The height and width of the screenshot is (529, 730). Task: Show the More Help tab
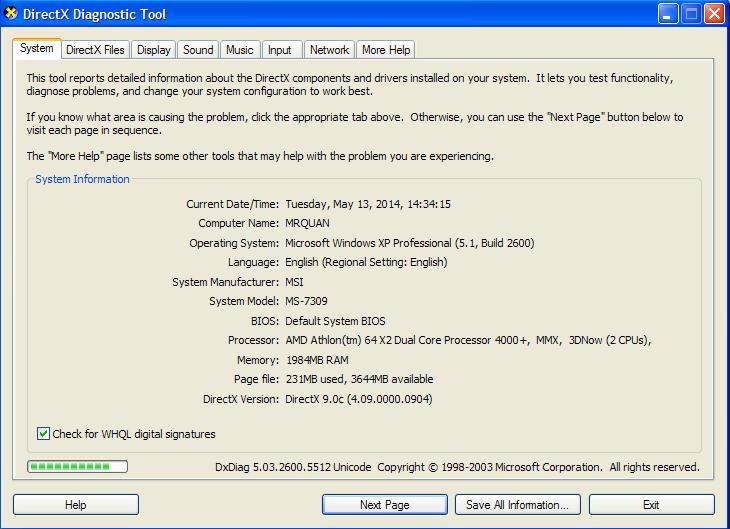pos(386,50)
